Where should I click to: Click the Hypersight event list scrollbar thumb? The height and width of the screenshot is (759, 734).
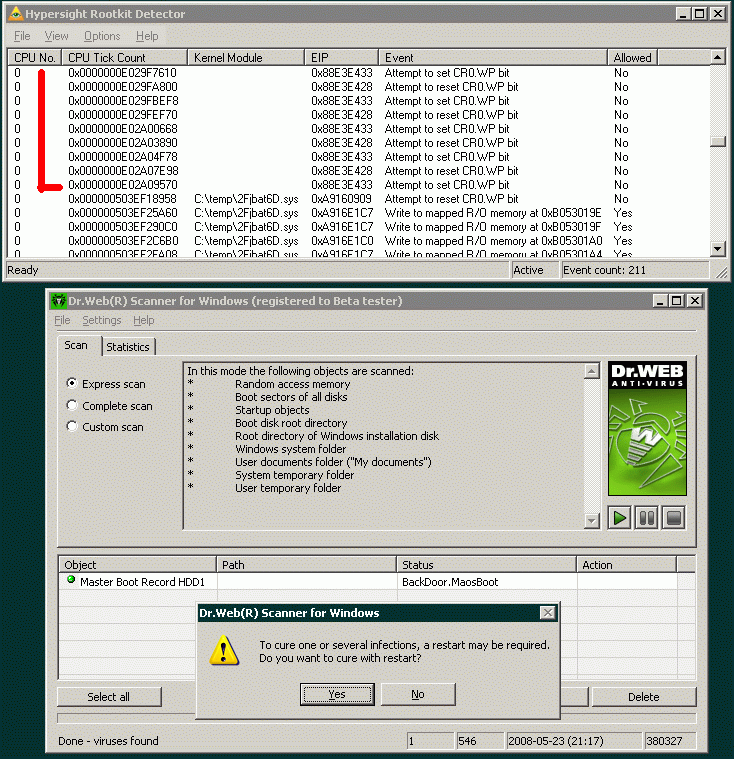click(x=718, y=141)
